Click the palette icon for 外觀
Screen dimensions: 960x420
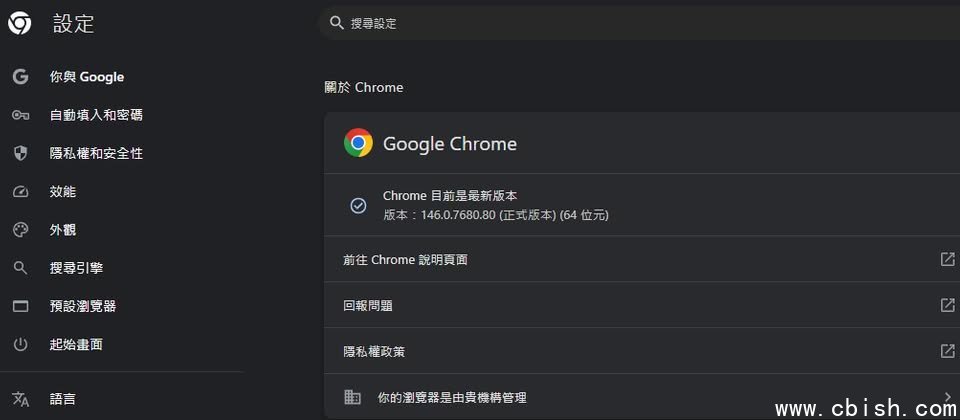pyautogui.click(x=20, y=230)
